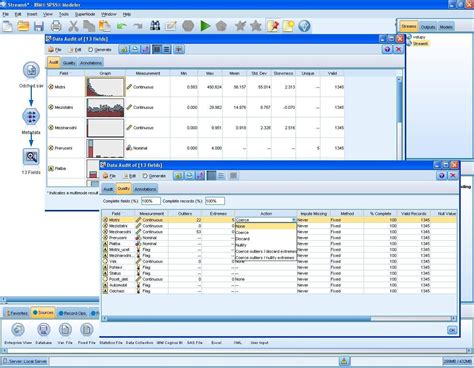The width and height of the screenshot is (474, 368).
Task: Choose Nullify in the Action dropdown list
Action: tap(266, 245)
